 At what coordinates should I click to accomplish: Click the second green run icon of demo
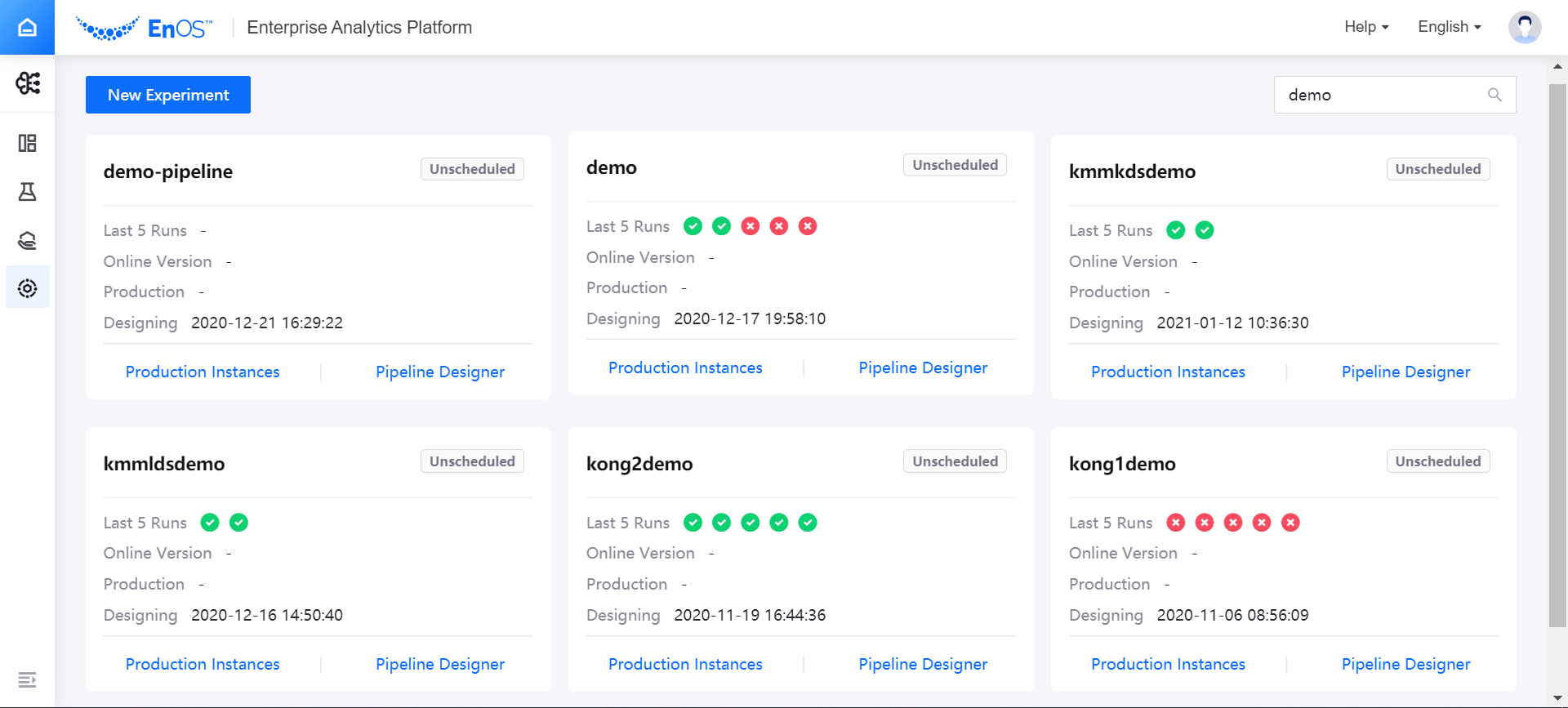pos(722,226)
